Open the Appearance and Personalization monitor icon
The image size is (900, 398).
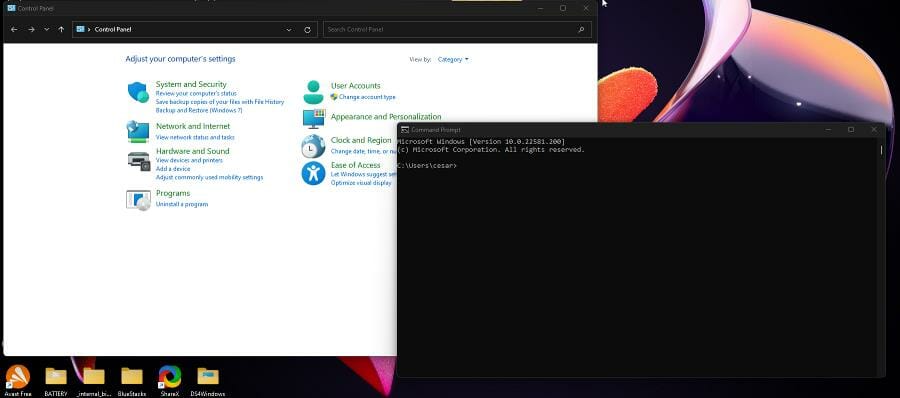[x=314, y=118]
